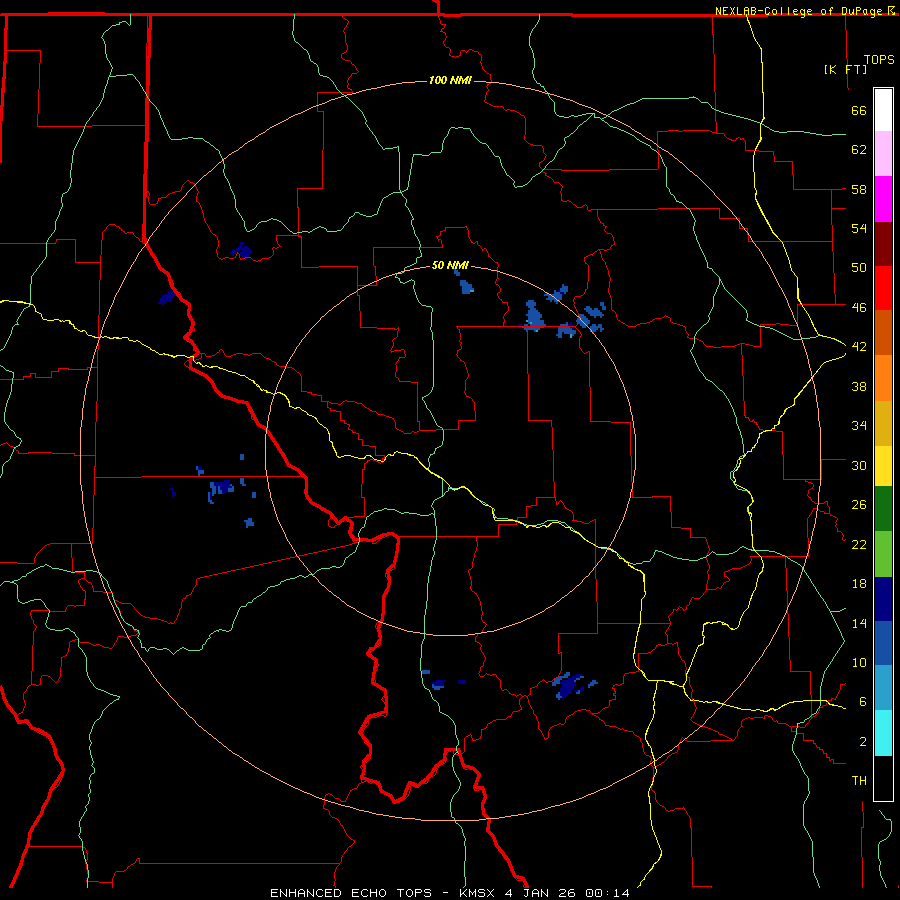Select the 34 legend value
The width and height of the screenshot is (900, 900).
(x=859, y=426)
